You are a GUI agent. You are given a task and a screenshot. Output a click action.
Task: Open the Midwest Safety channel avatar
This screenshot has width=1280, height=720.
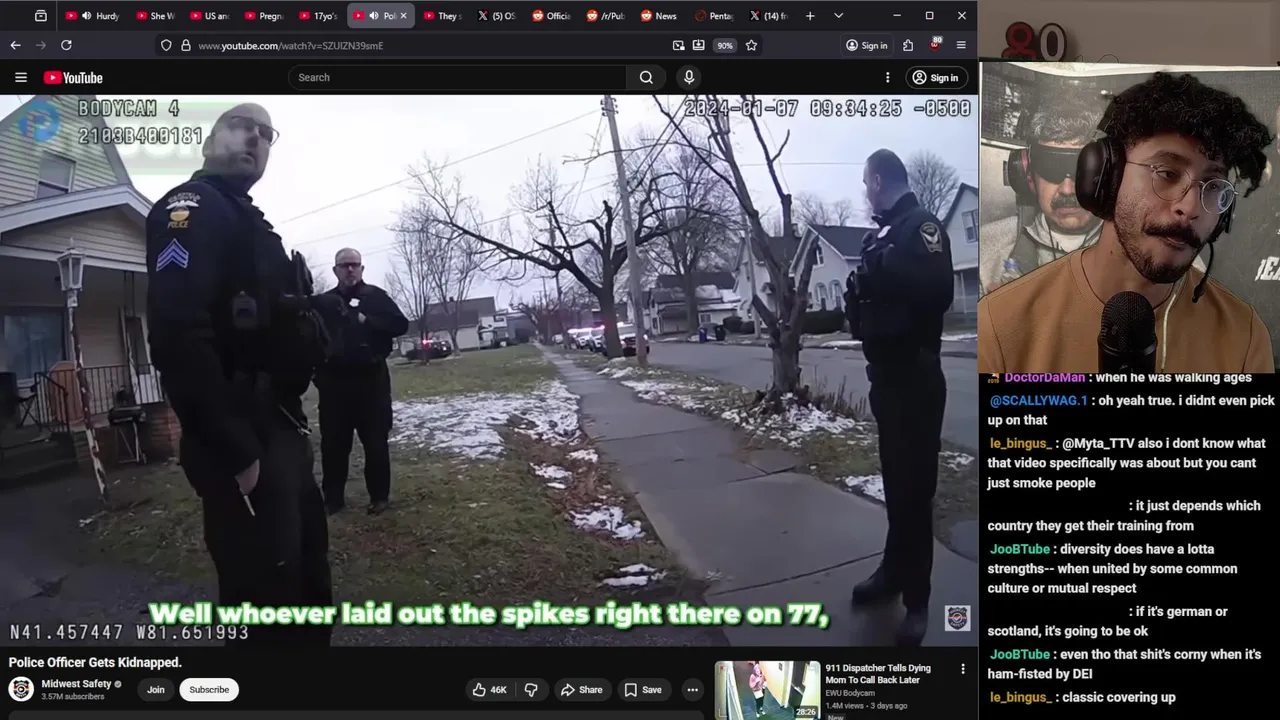pyautogui.click(x=21, y=689)
